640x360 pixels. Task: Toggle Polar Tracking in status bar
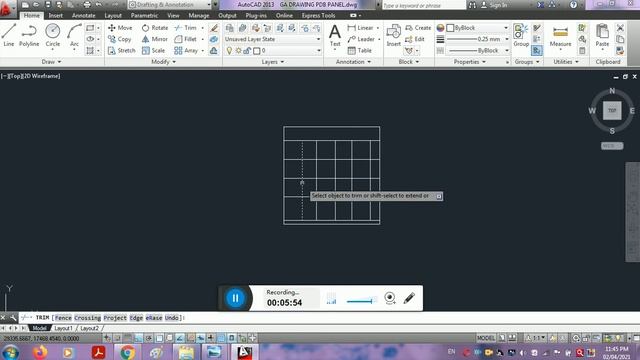click(149, 338)
